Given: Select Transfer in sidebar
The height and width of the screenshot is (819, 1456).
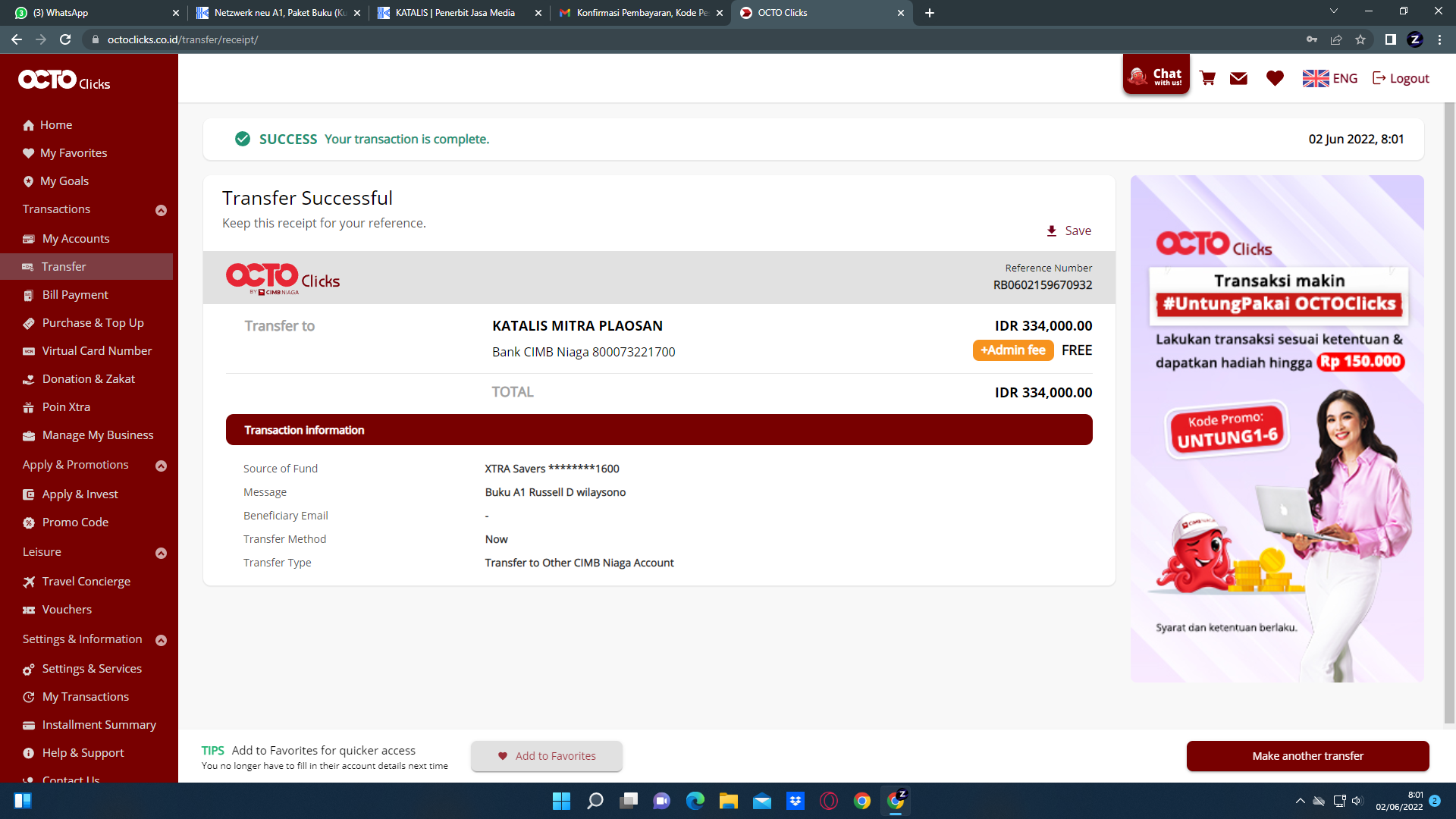Looking at the screenshot, I should (x=86, y=266).
